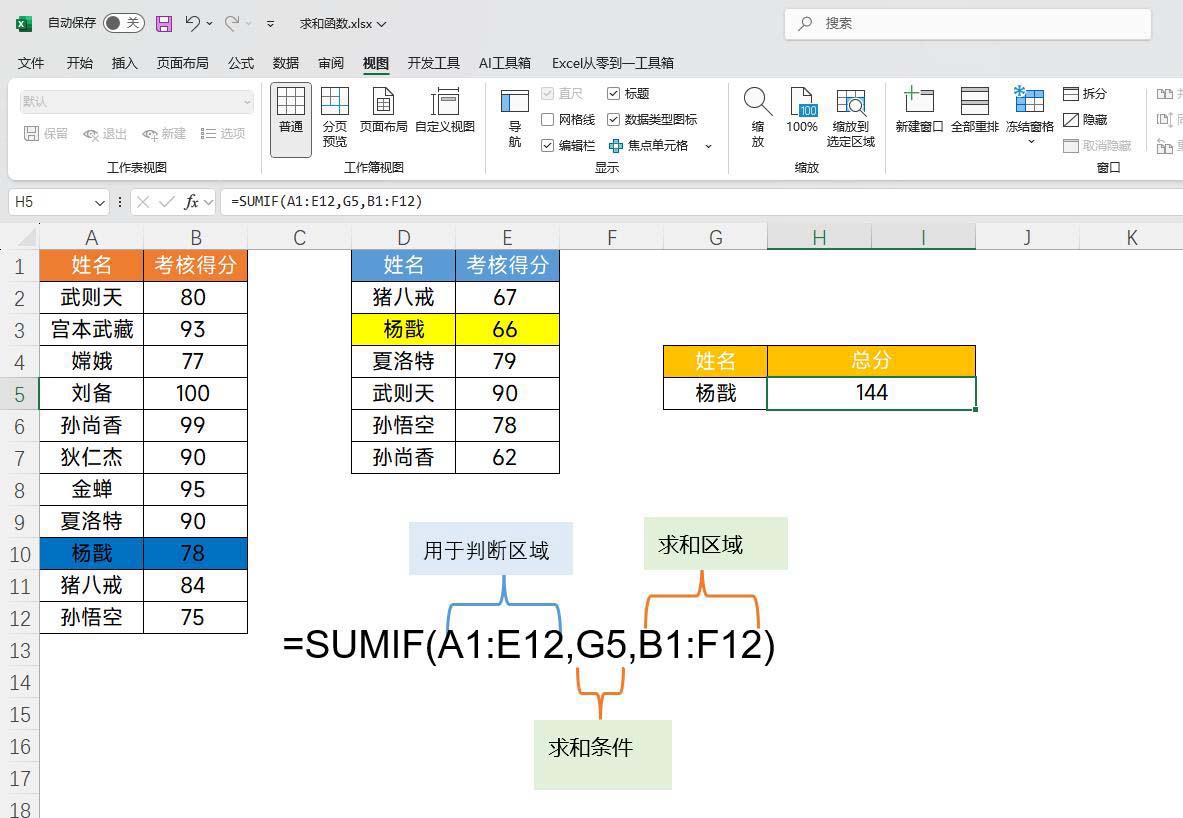Select column H header
This screenshot has width=1183, height=818.
point(819,238)
